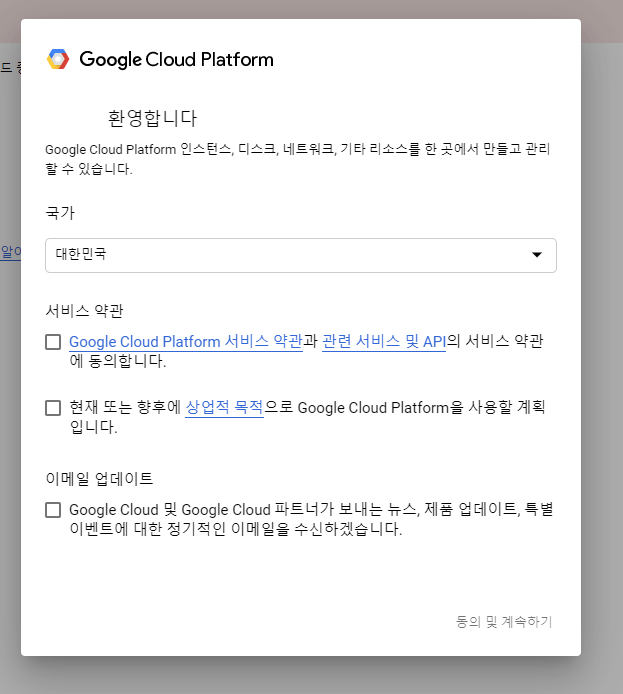Open the 국가 dropdown showing 대한민국
Screen dimensions: 623x694
click(x=301, y=255)
